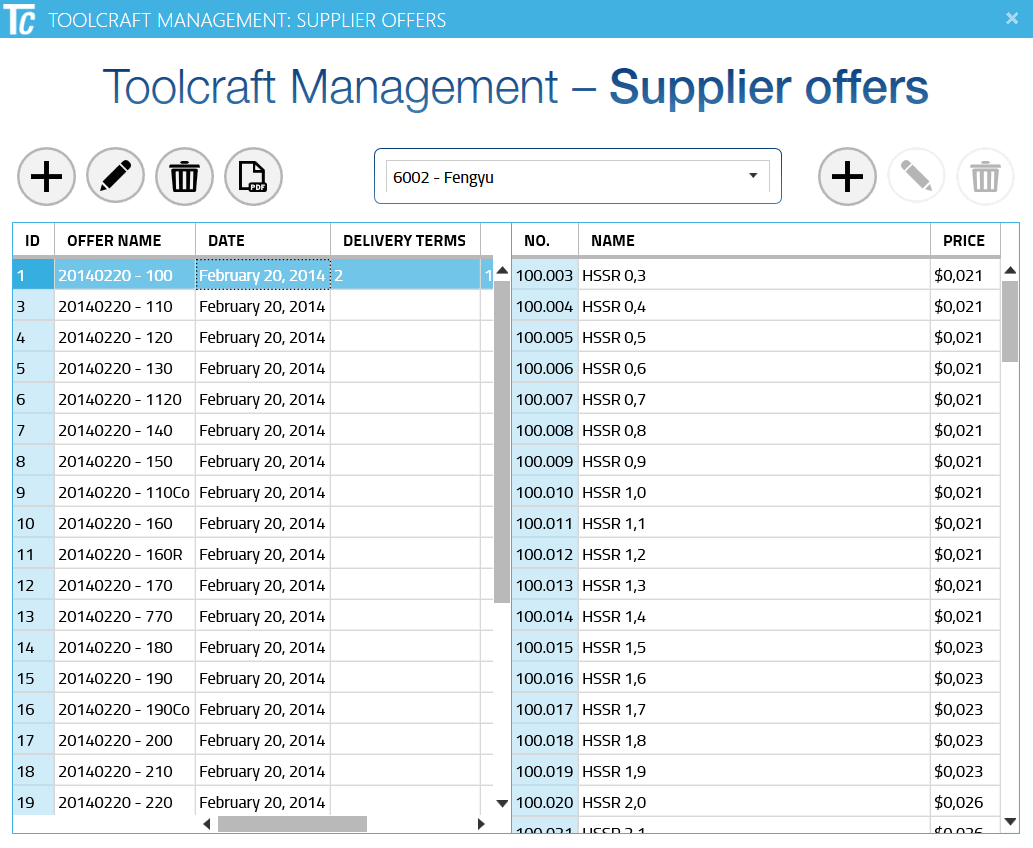Export offer using the PDF icon

point(254,177)
